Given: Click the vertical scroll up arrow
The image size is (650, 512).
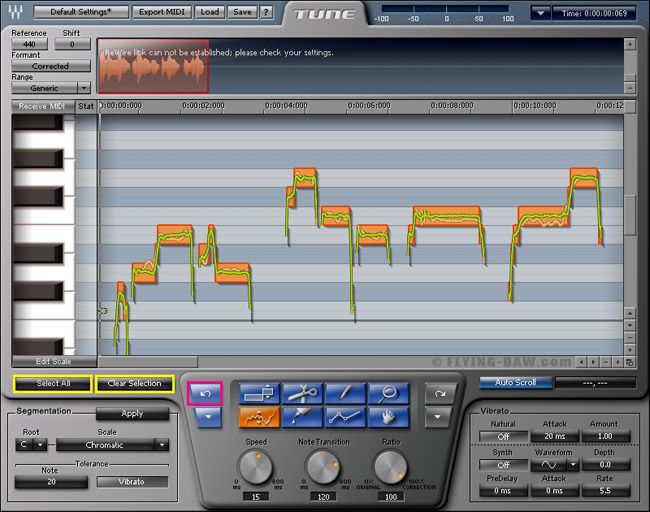Looking at the screenshot, I should (x=630, y=313).
